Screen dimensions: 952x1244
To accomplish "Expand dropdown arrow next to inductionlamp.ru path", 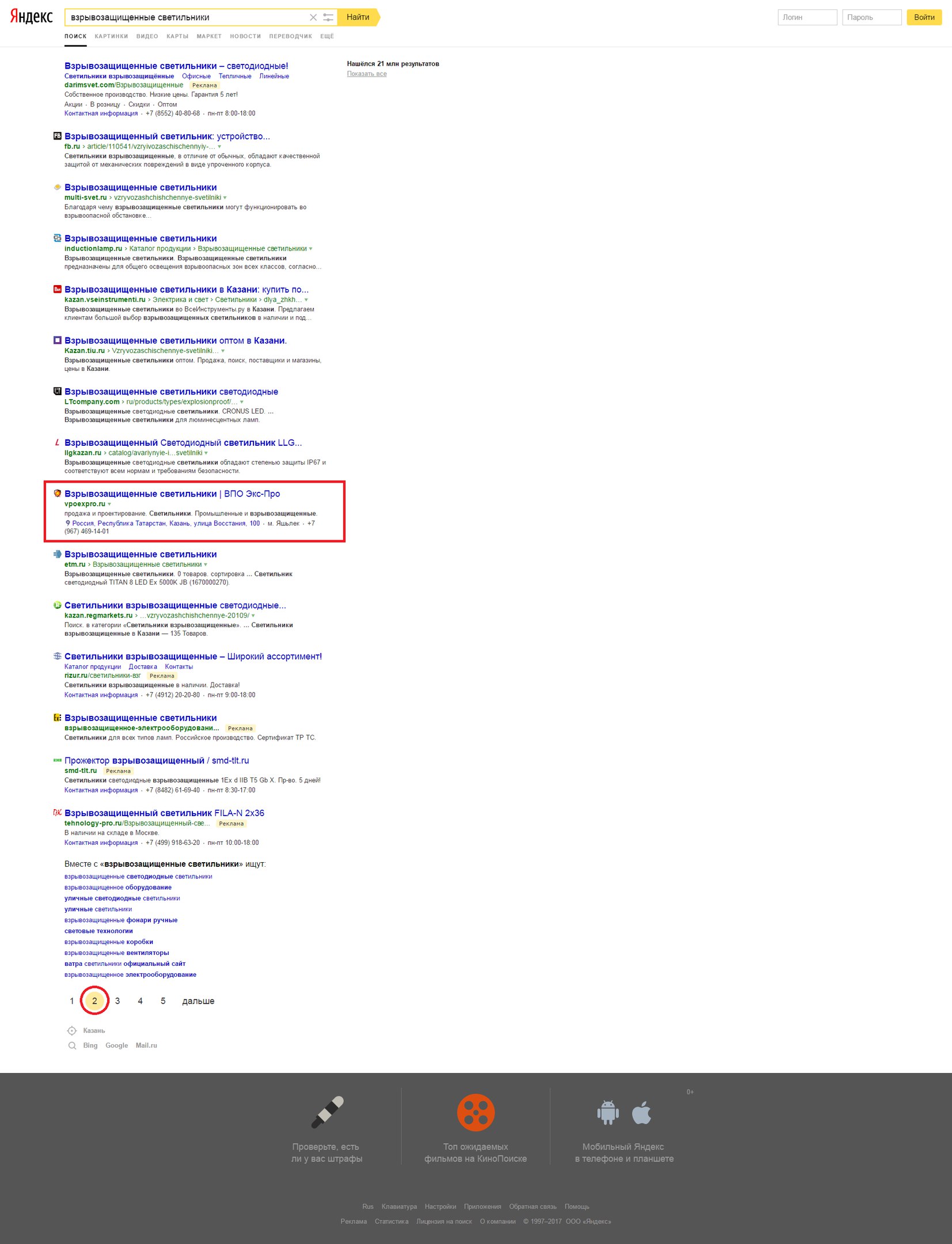I will (311, 249).
